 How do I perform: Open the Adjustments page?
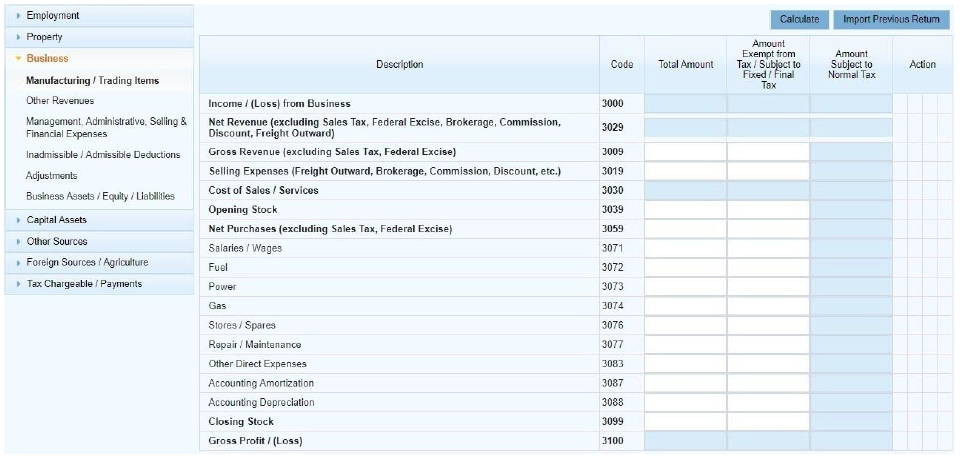(x=51, y=176)
